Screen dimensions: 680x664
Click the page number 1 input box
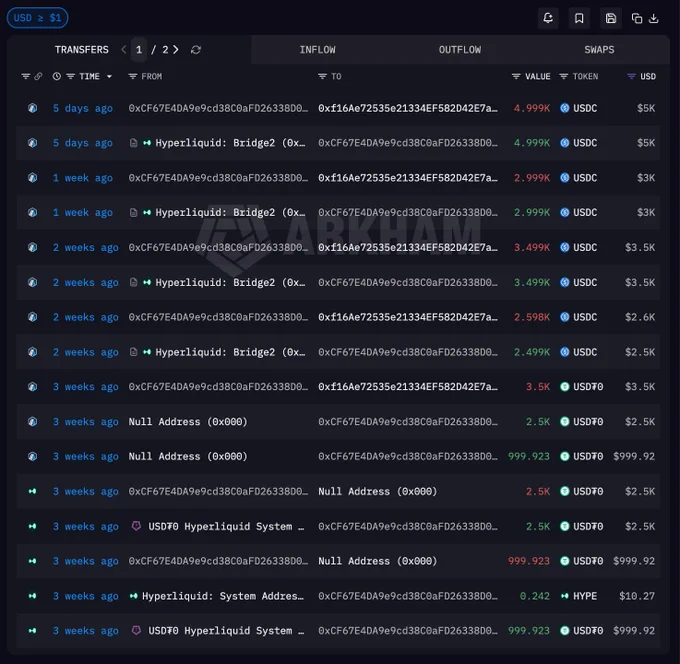coord(139,50)
